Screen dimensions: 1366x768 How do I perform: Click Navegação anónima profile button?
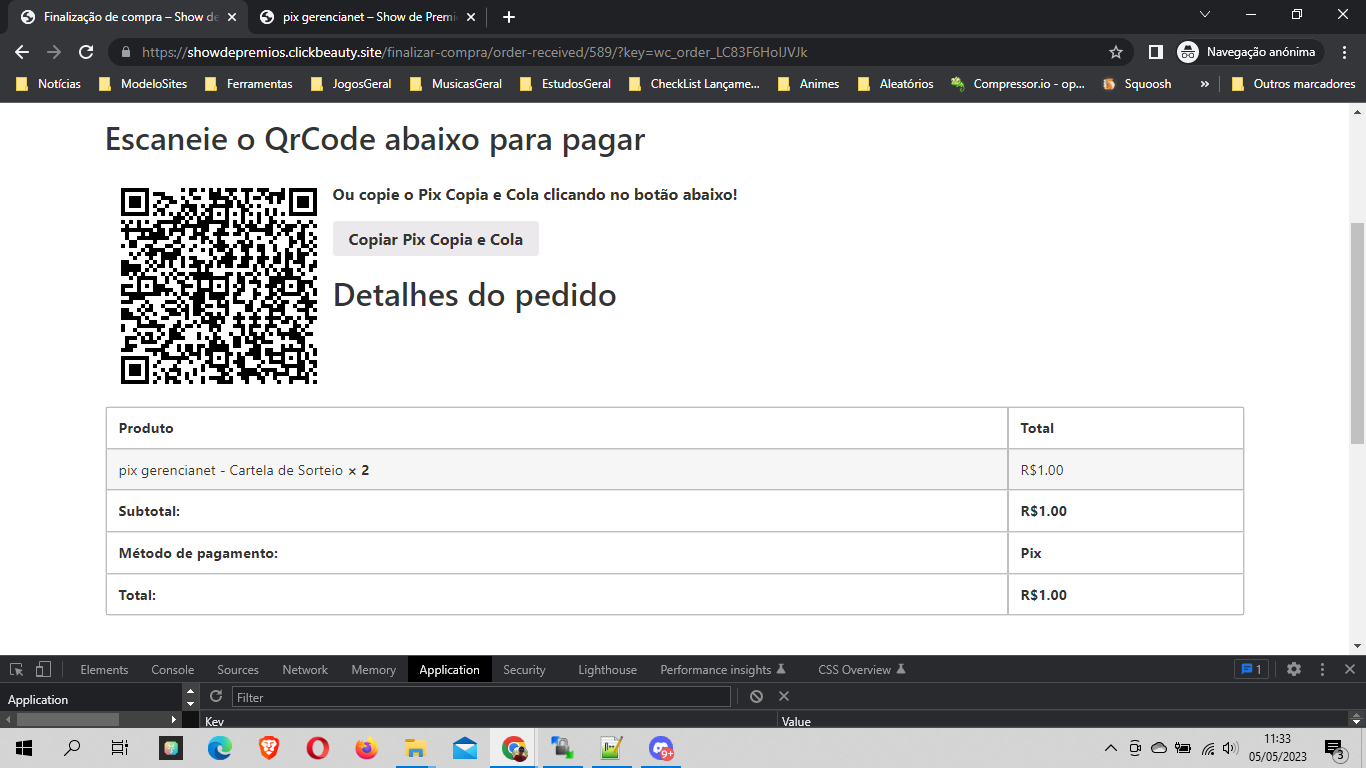pyautogui.click(x=1250, y=52)
